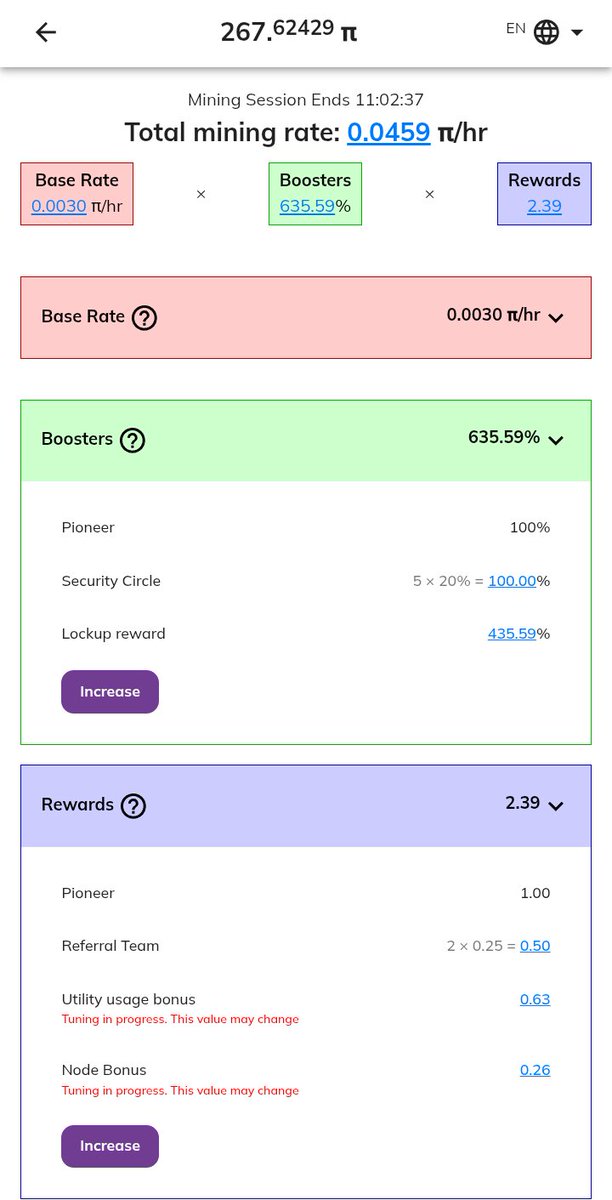Open the Boosters question mark icon
The width and height of the screenshot is (612, 1200).
[x=133, y=440]
